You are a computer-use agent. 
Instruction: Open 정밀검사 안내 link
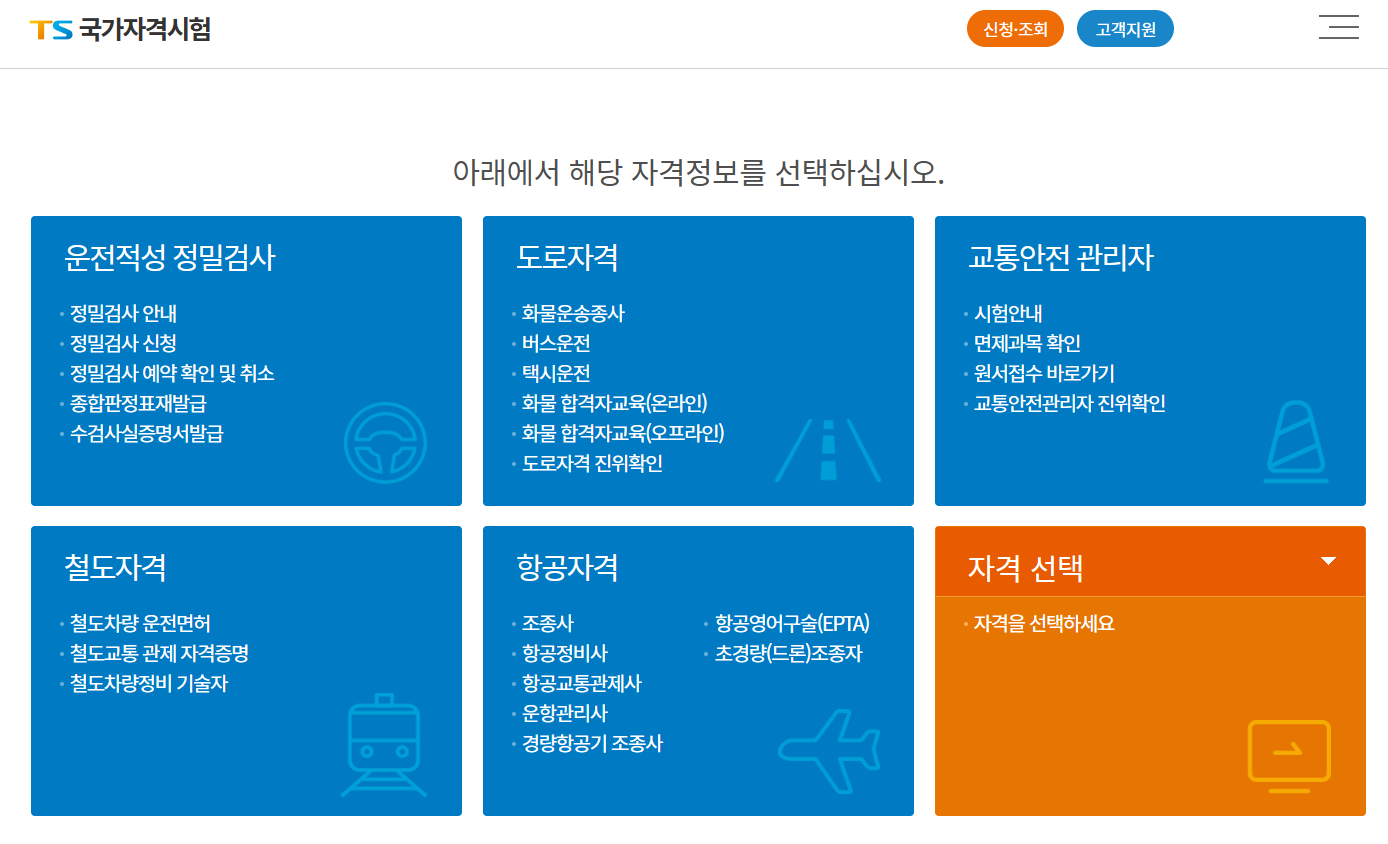123,314
